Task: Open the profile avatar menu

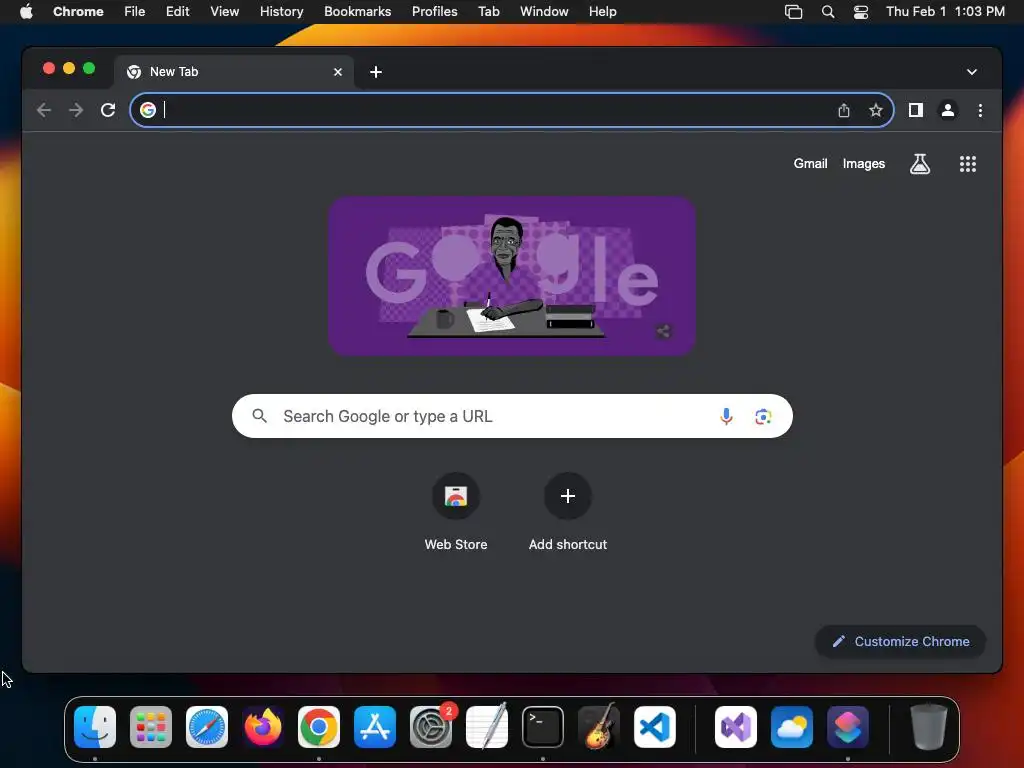Action: point(948,110)
